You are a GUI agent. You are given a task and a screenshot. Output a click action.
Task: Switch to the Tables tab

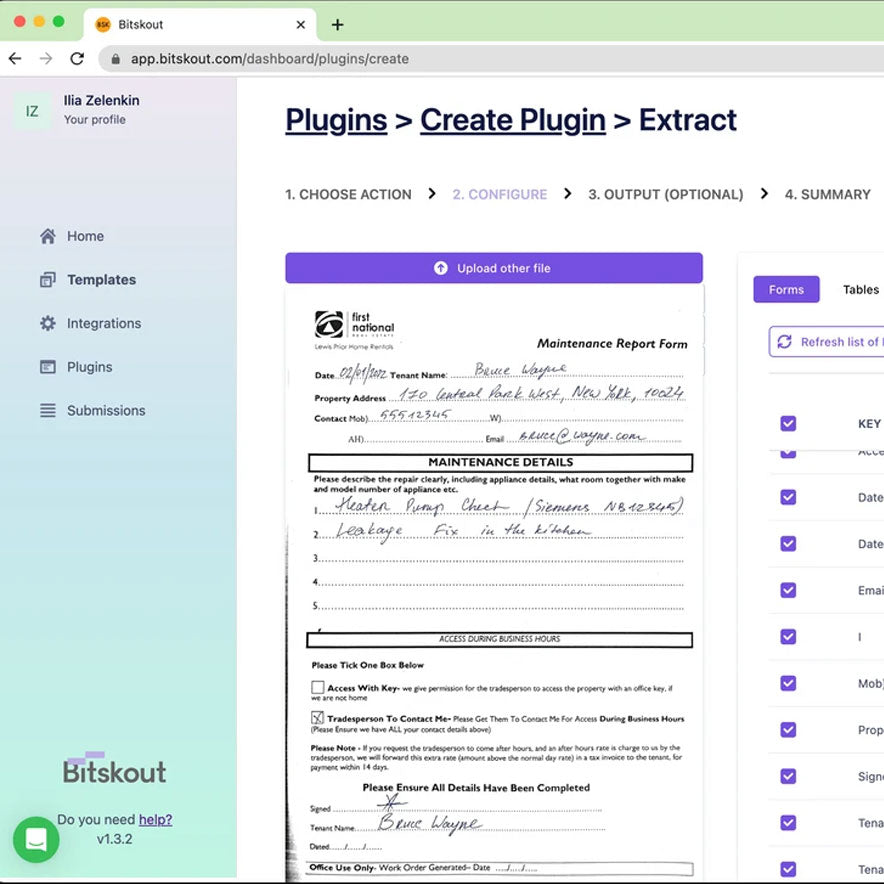pyautogui.click(x=860, y=290)
